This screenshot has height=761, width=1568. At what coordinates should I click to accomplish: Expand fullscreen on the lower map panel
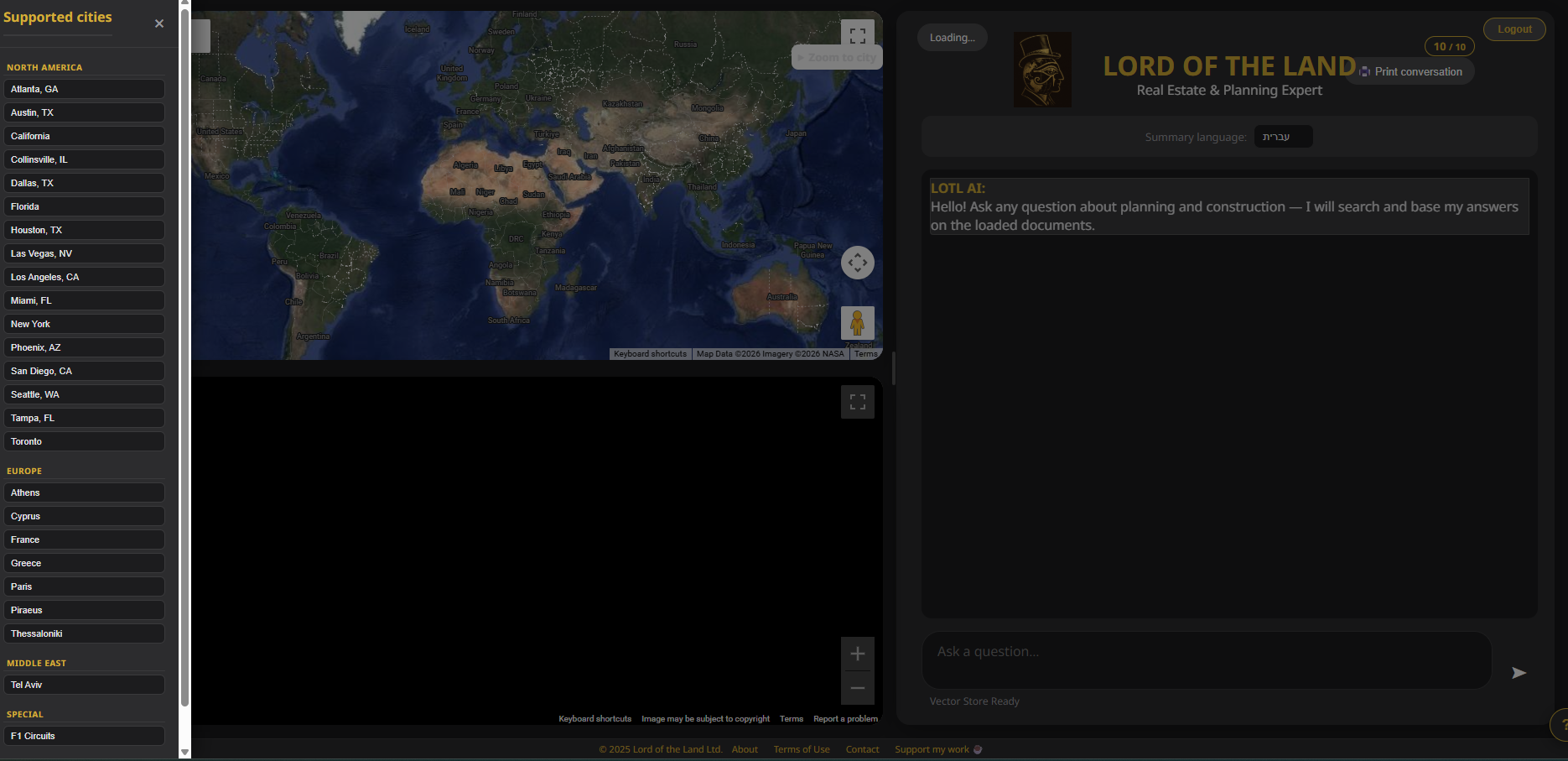pos(857,402)
